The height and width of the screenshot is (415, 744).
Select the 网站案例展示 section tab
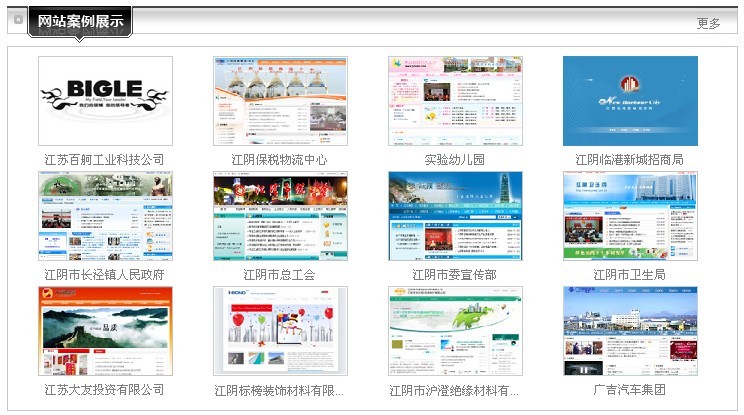pyautogui.click(x=80, y=21)
